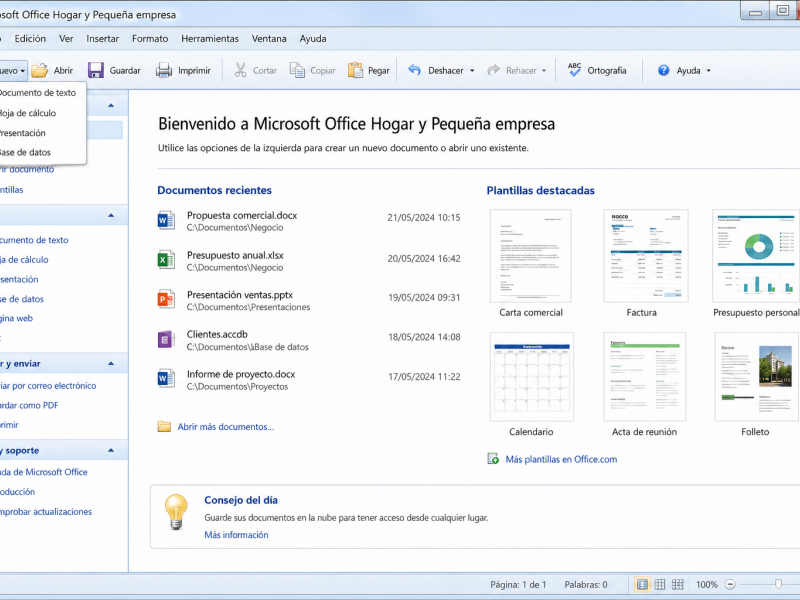Choose Hoja de cálculo from Nuevo dropdown

(42, 113)
